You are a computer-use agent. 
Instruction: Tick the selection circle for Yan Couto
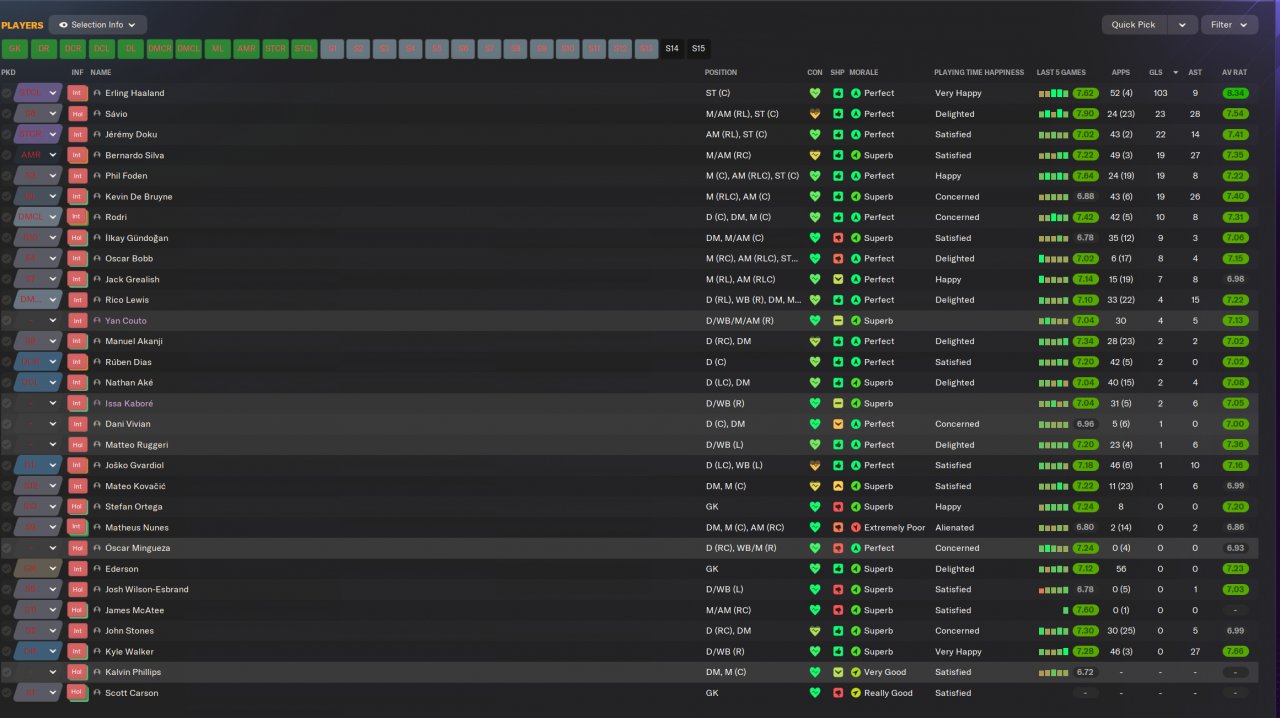point(7,321)
